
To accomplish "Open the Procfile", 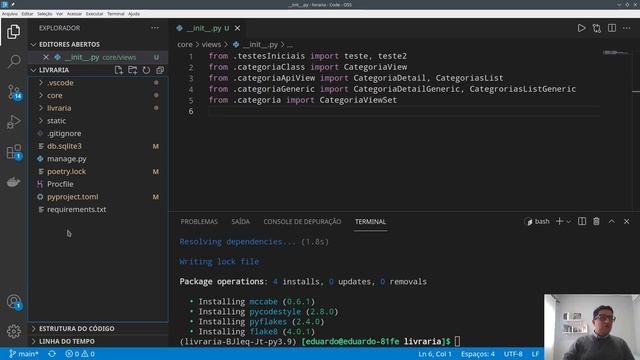I will (x=98, y=184).
